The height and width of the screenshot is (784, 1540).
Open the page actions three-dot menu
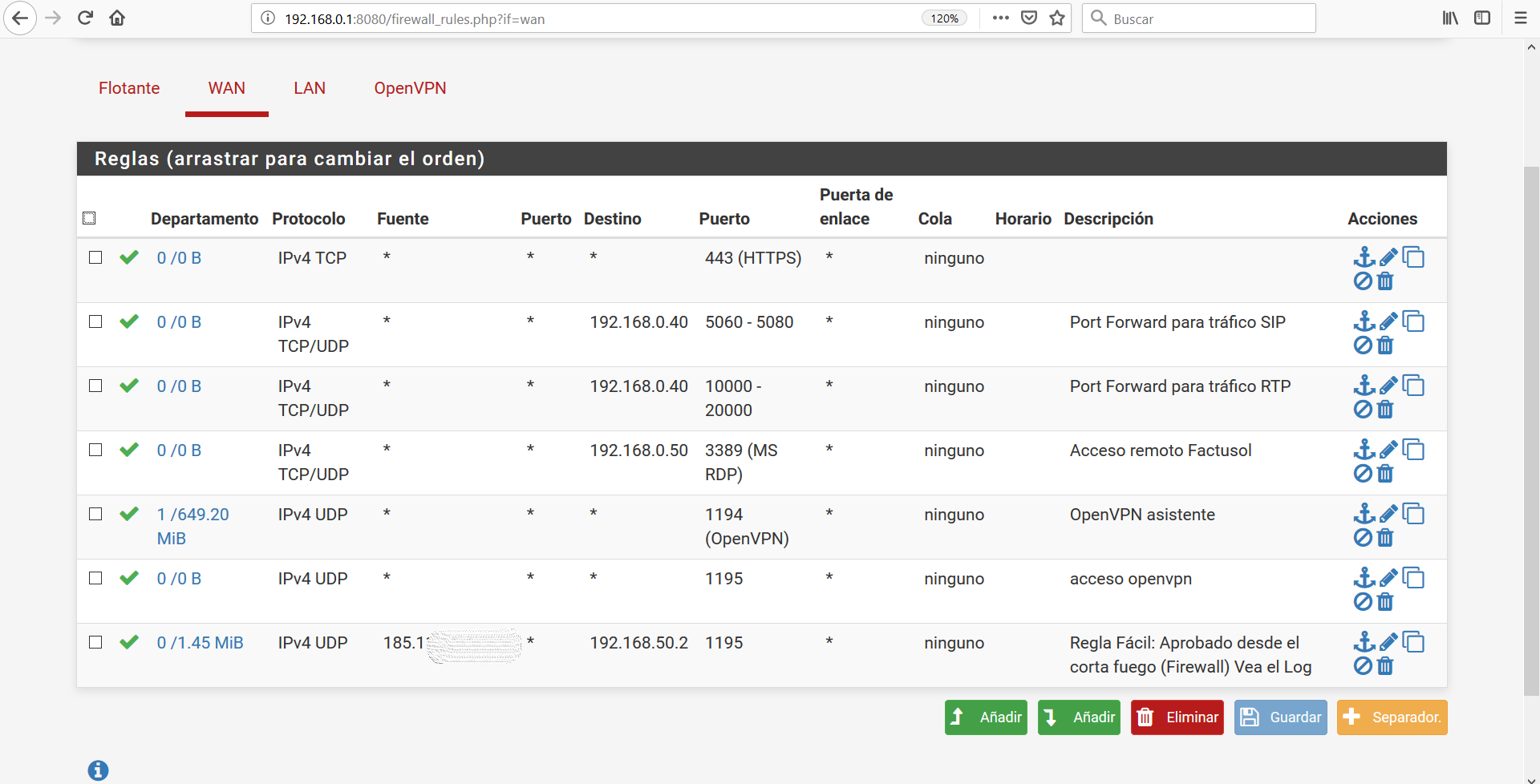[x=1000, y=18]
